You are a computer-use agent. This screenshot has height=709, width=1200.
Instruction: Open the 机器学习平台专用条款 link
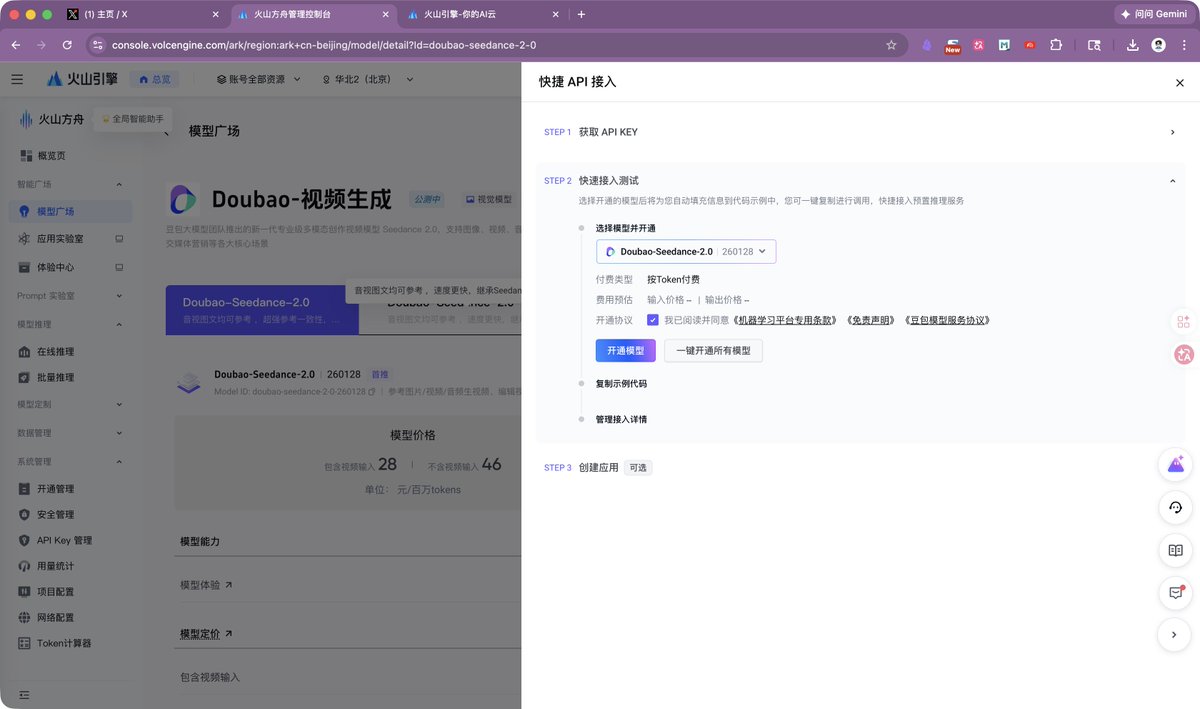coord(786,321)
